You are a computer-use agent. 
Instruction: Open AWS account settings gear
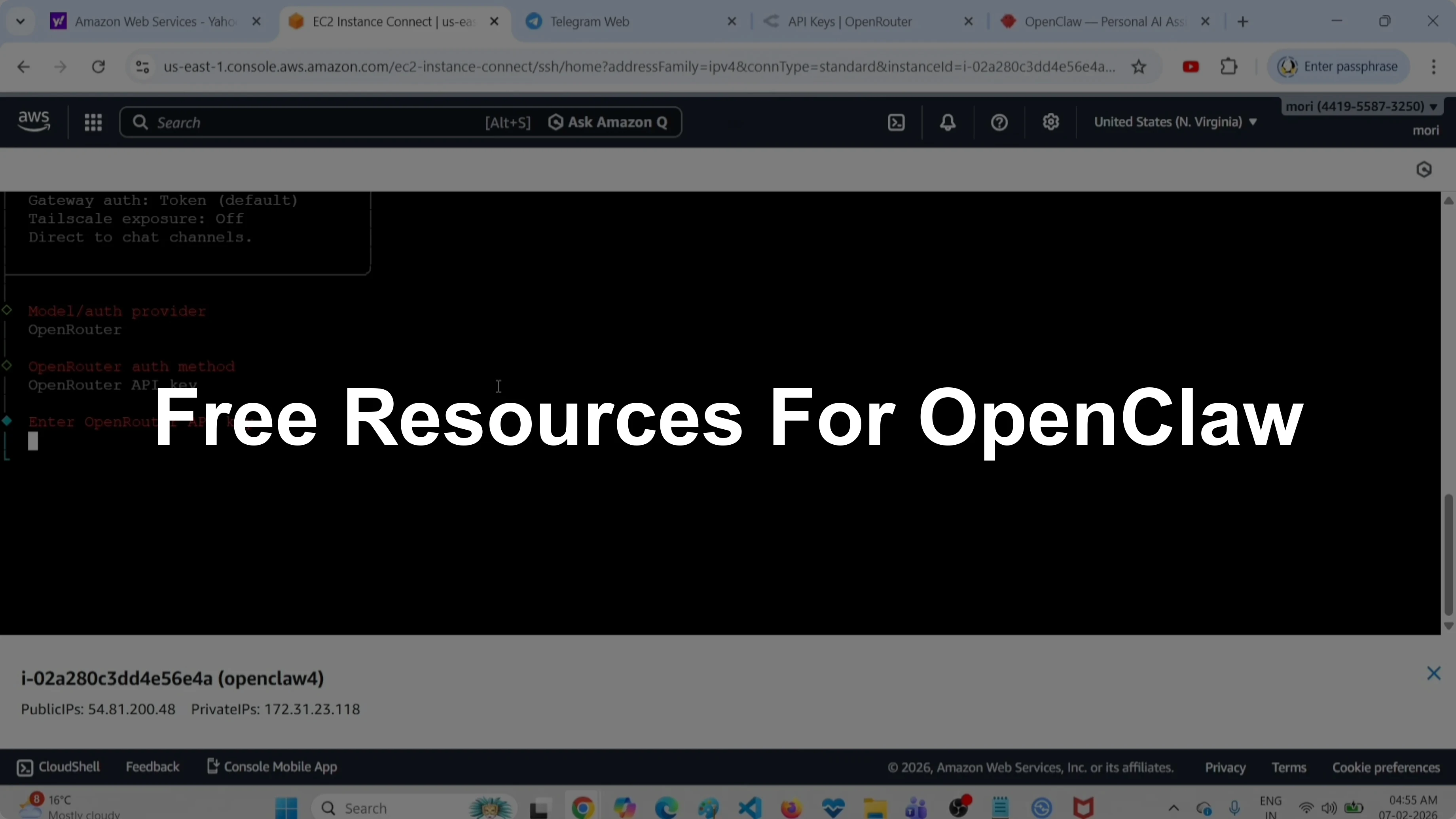[1051, 121]
